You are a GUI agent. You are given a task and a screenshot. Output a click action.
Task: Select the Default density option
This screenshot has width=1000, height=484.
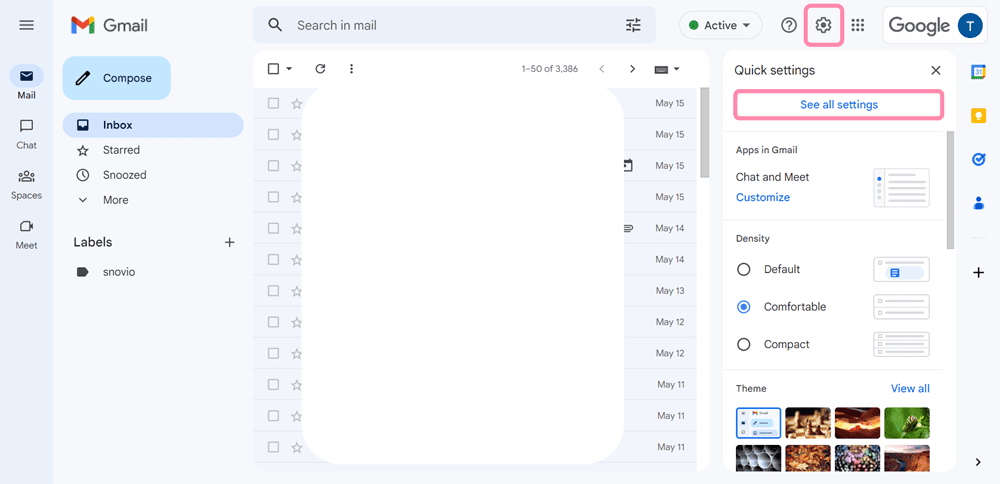[x=743, y=269]
